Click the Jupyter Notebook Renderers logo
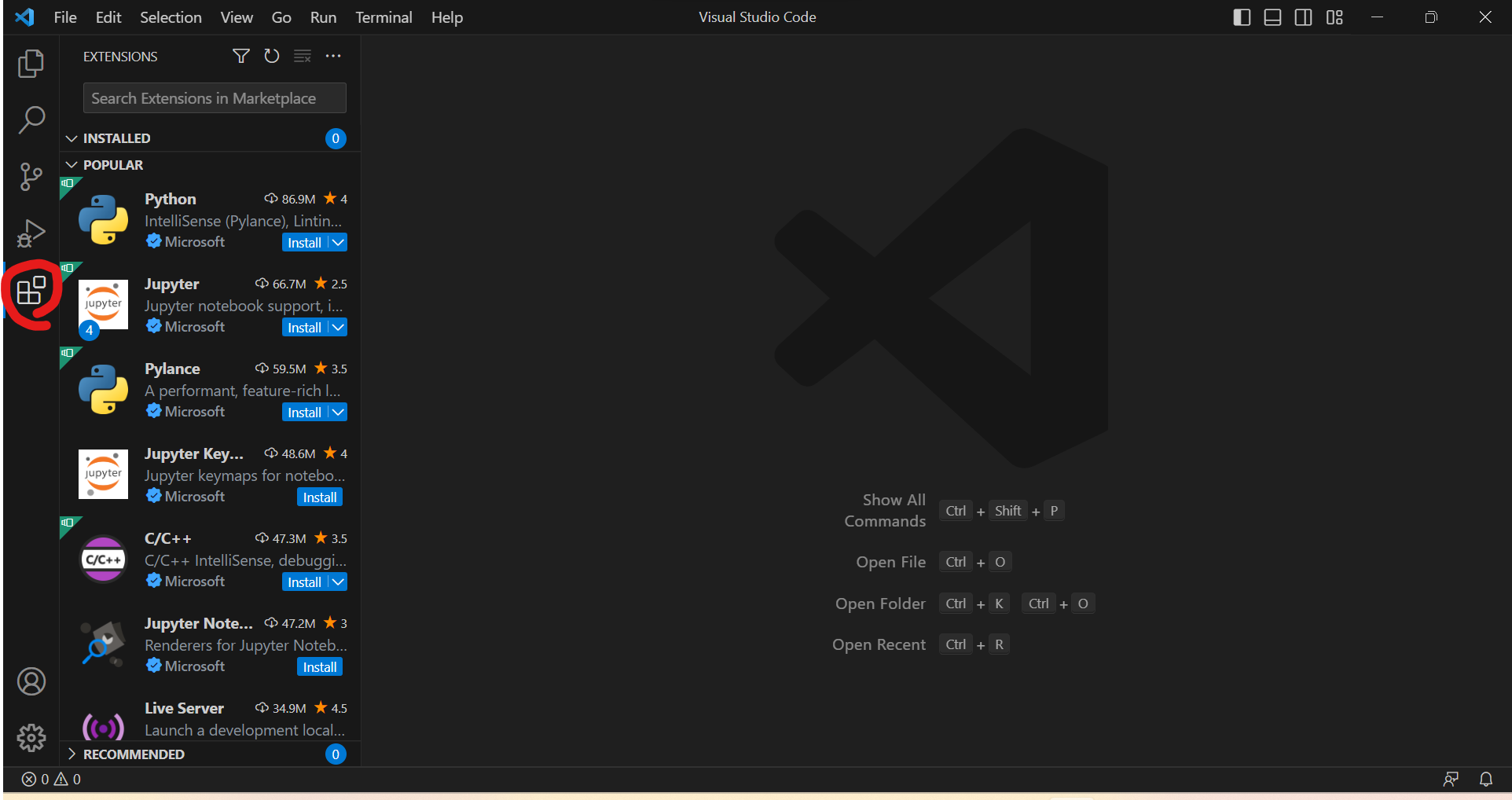Viewport: 1512px width, 800px height. tap(103, 644)
